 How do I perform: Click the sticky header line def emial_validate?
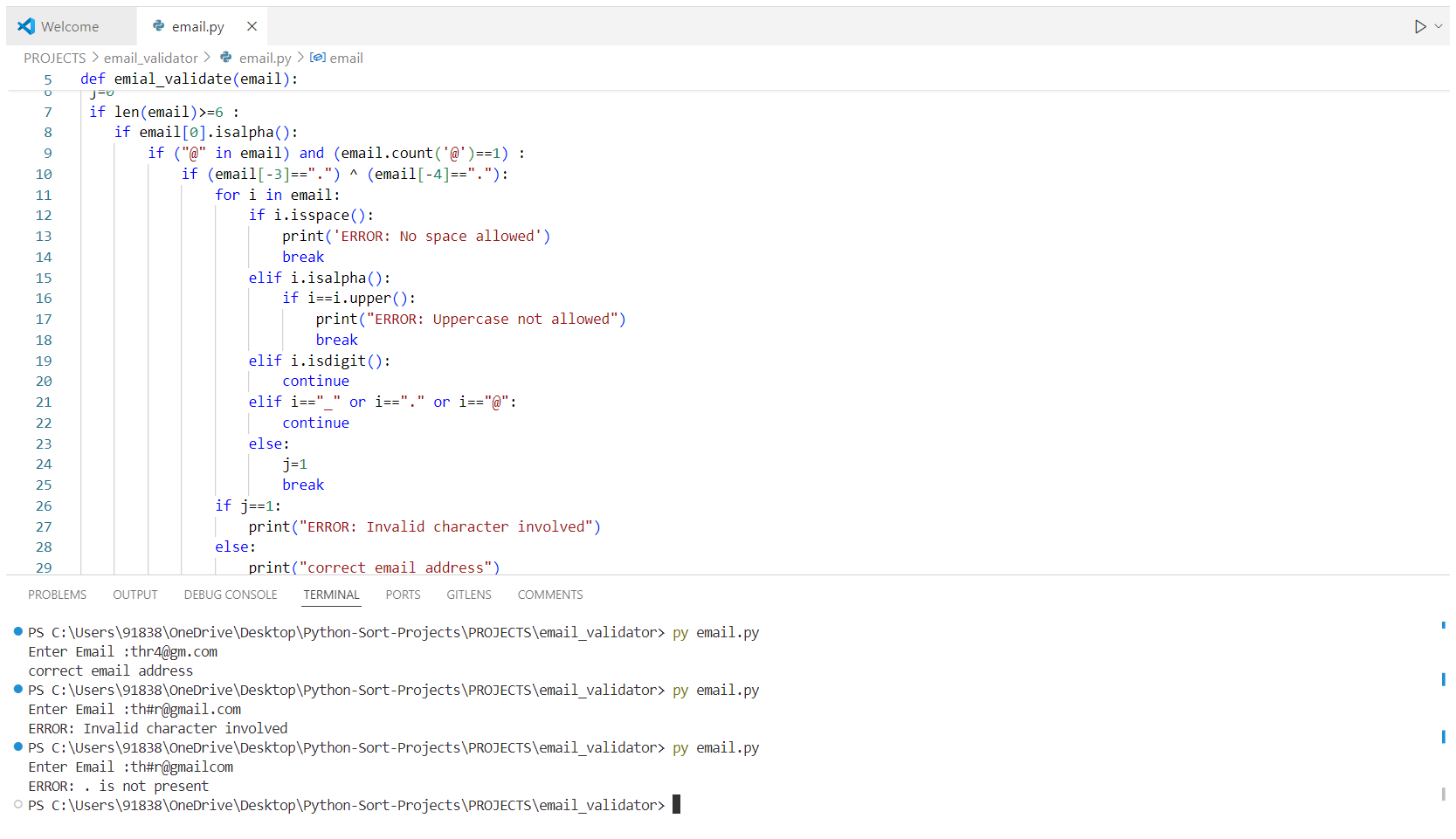(190, 79)
